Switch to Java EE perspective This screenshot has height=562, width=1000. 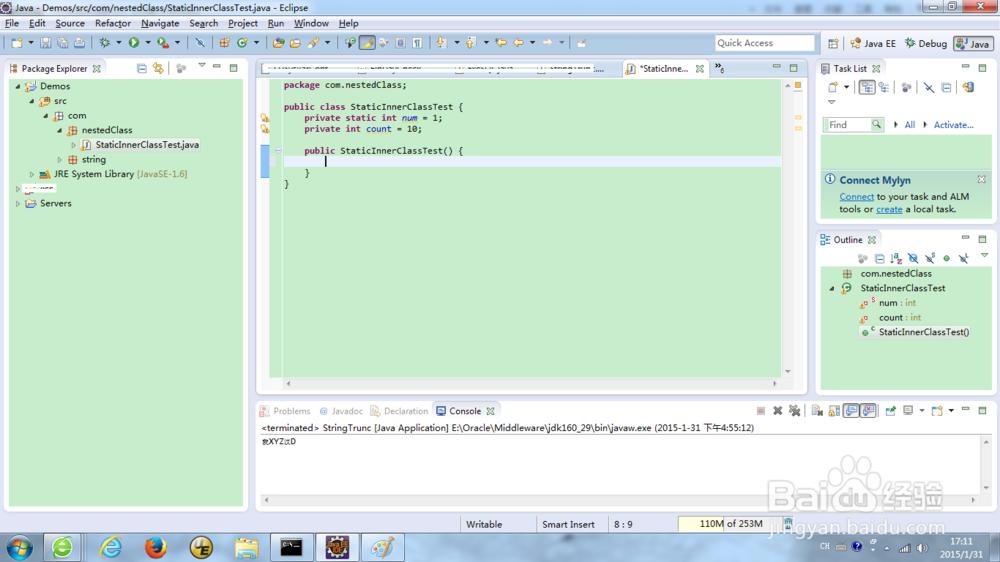coord(873,43)
